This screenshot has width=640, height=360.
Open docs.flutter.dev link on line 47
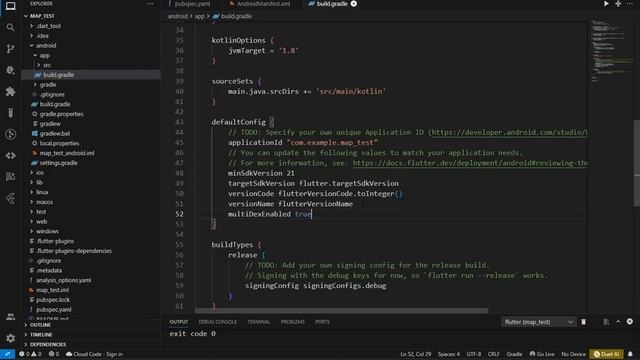[x=470, y=163]
